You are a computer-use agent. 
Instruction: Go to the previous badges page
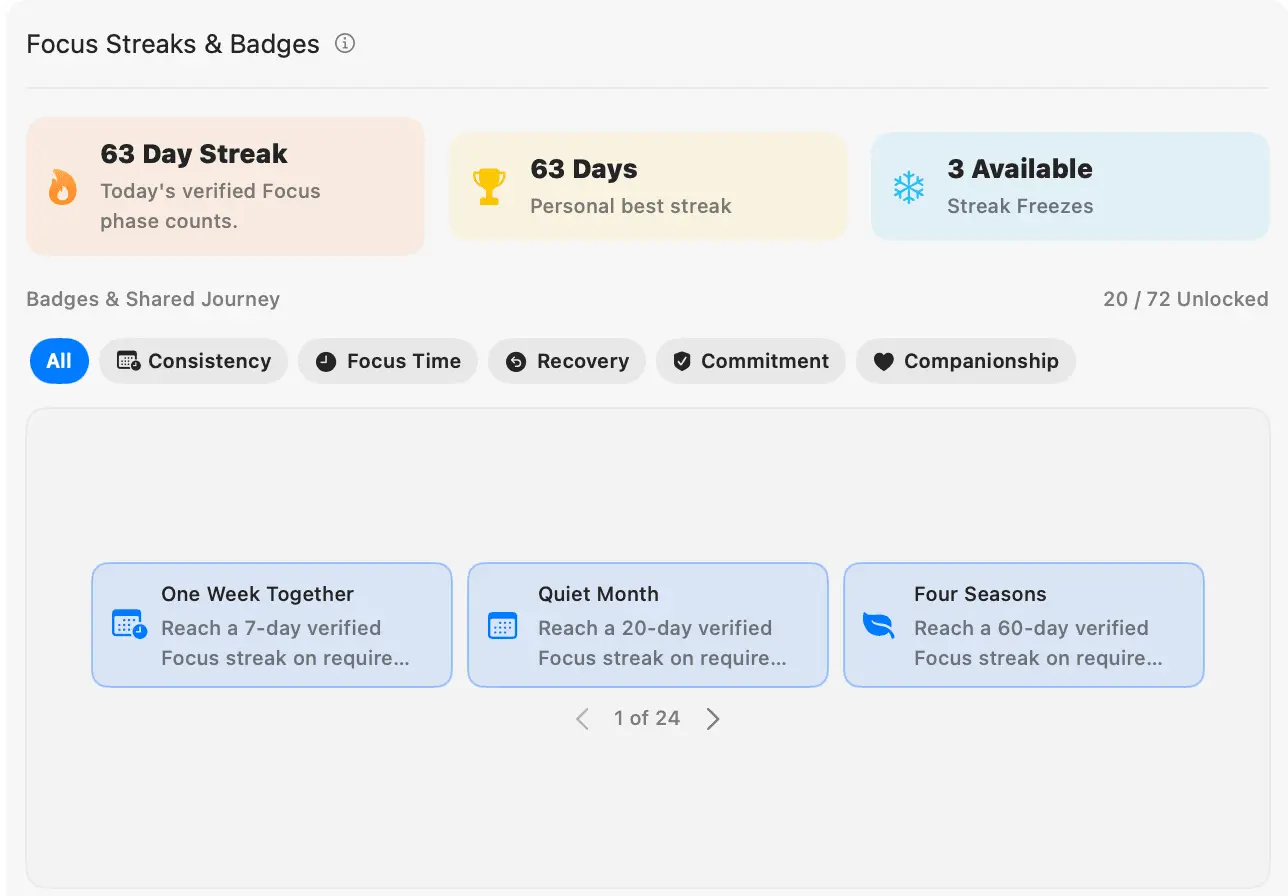(582, 719)
